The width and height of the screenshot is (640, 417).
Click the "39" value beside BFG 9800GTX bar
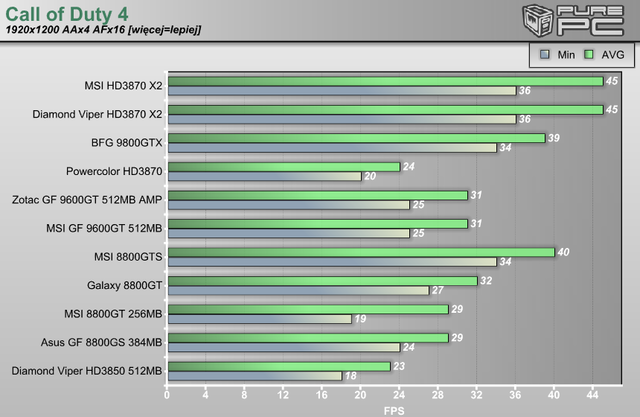[554, 138]
